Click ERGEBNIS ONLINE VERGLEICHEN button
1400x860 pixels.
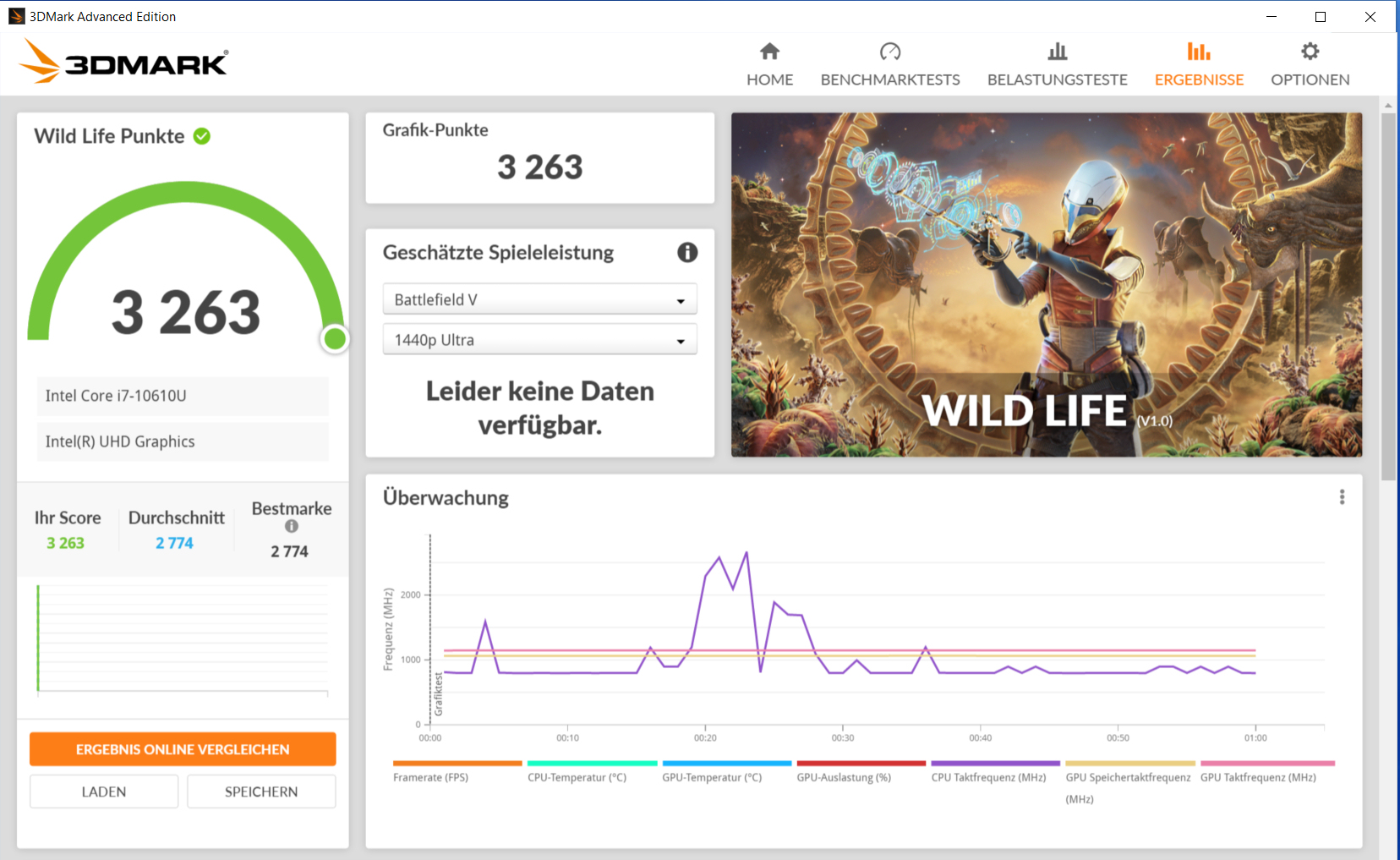click(x=183, y=749)
